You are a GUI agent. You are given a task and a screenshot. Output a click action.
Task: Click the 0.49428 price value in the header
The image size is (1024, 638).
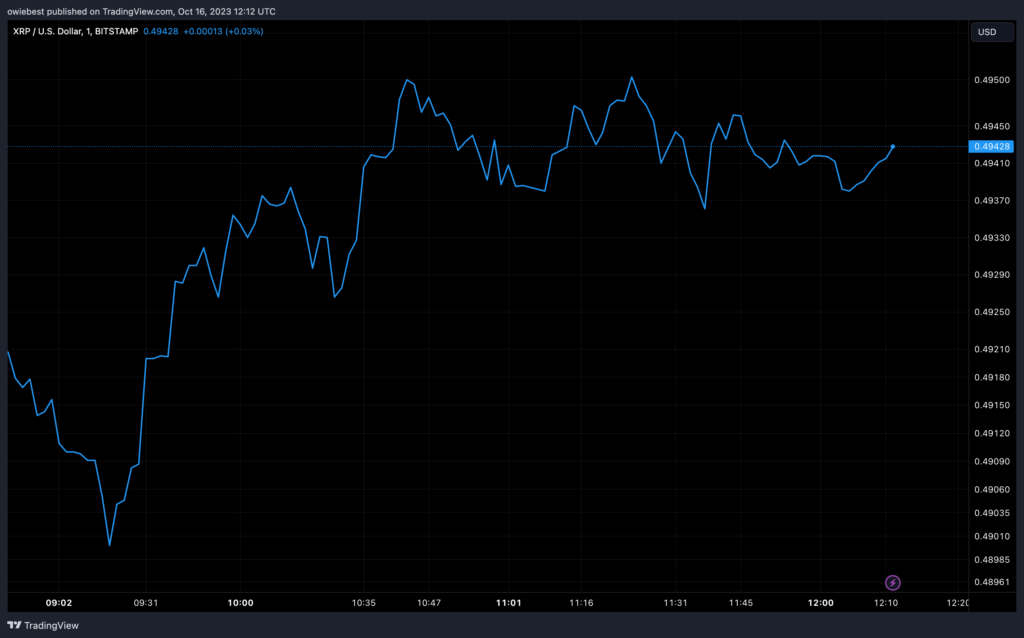161,31
